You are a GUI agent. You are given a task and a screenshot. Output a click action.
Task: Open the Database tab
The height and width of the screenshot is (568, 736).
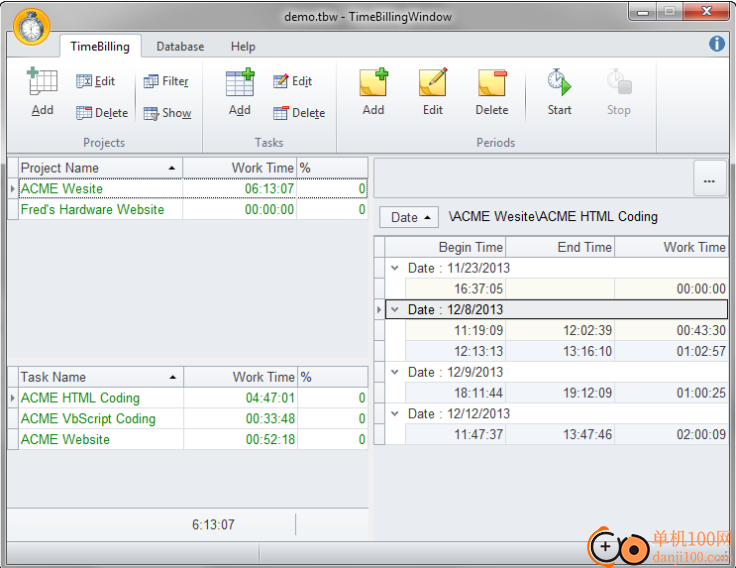[180, 46]
